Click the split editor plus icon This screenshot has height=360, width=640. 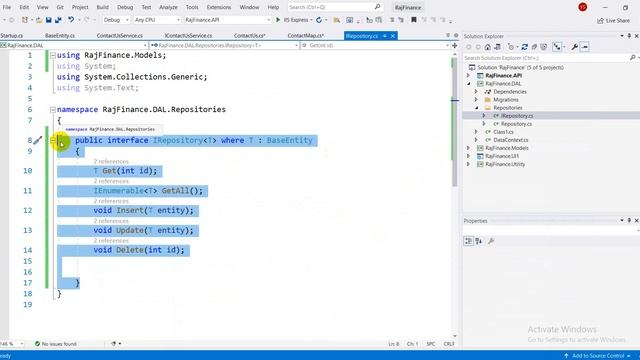tap(454, 45)
